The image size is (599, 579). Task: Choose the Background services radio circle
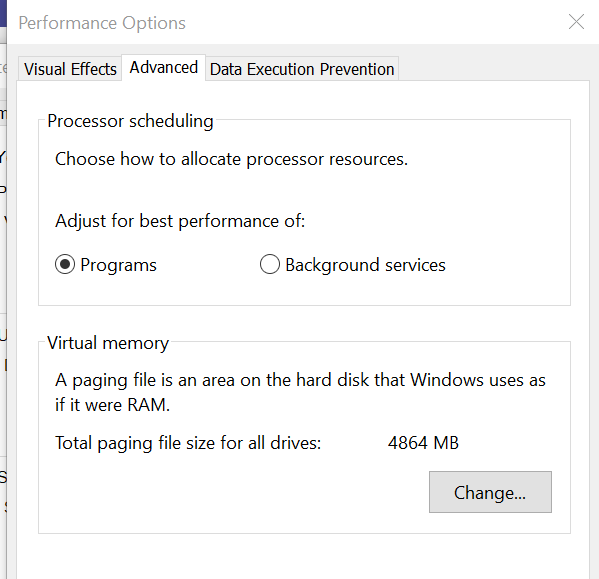coord(270,264)
